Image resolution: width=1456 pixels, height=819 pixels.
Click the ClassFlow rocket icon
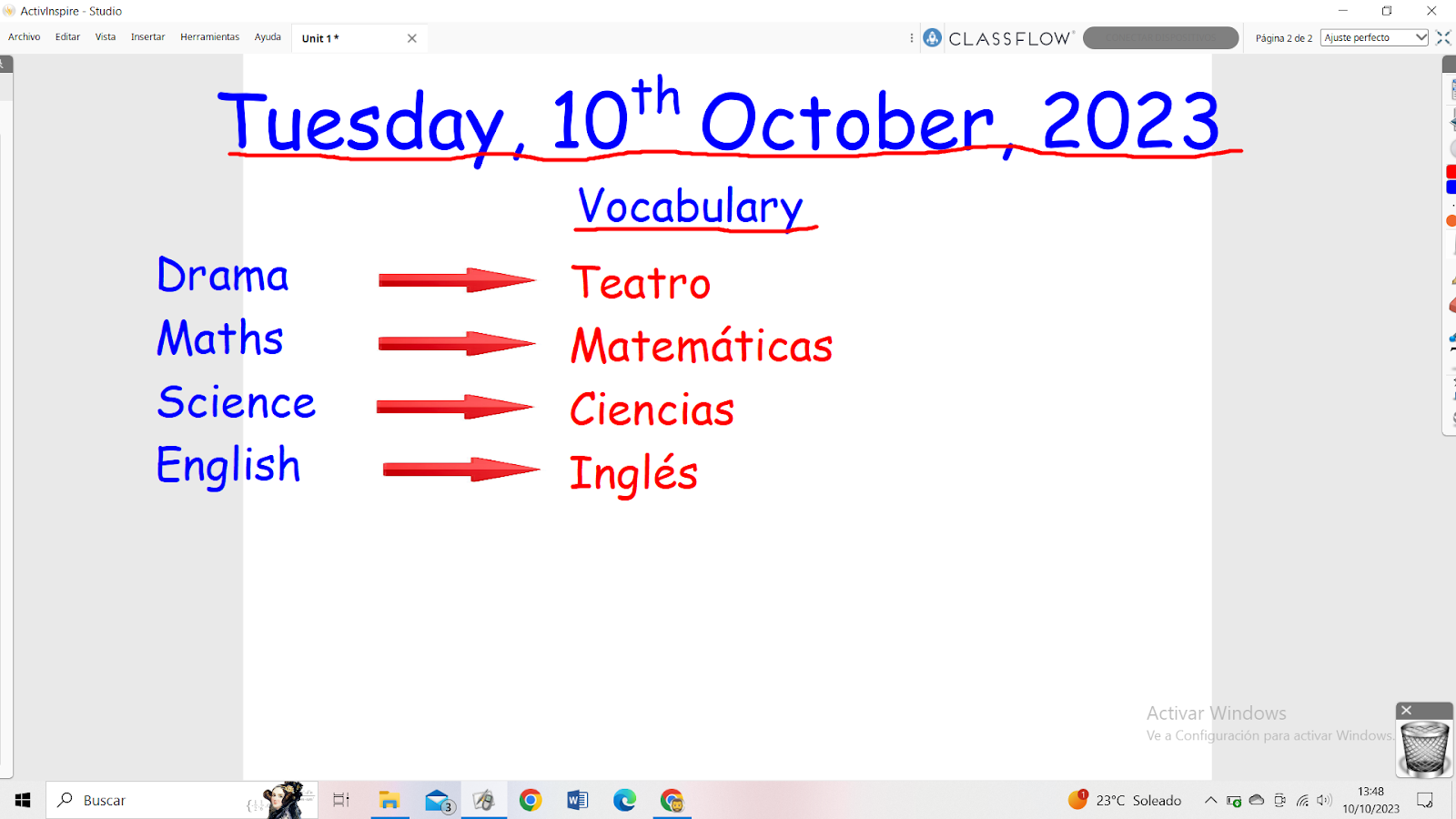click(x=932, y=37)
